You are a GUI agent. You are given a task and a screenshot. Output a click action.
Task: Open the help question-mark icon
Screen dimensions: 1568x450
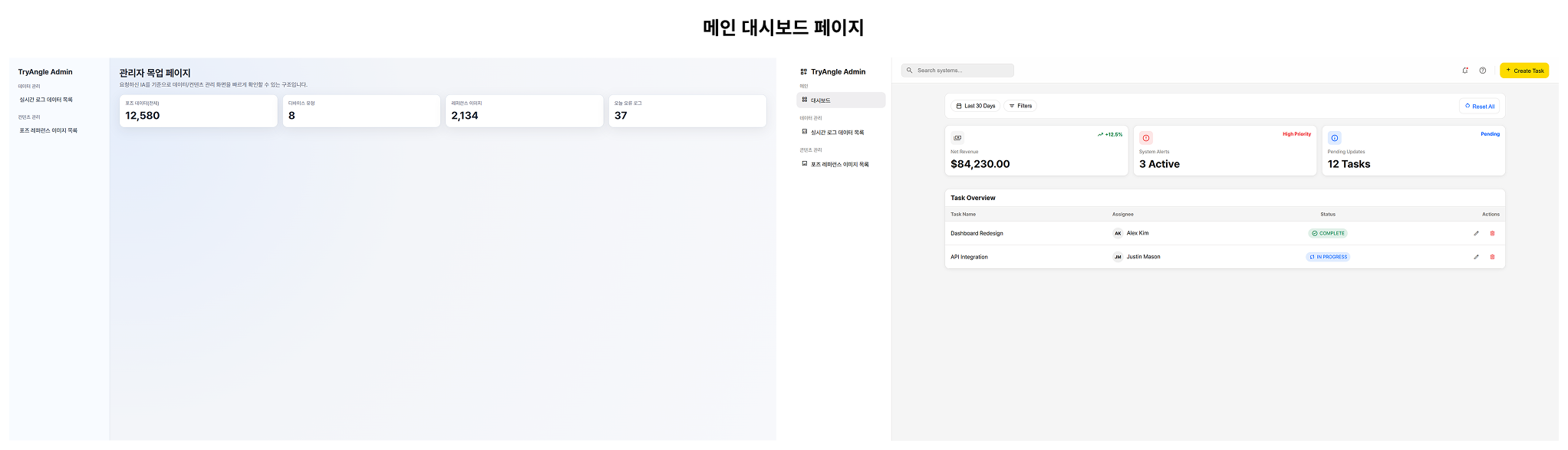(x=1483, y=71)
